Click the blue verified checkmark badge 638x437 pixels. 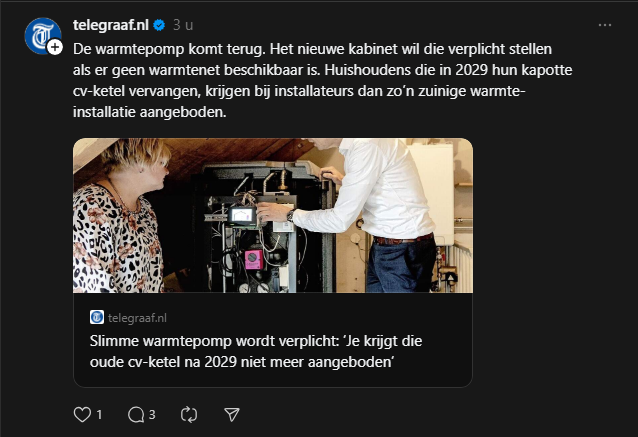click(x=159, y=25)
